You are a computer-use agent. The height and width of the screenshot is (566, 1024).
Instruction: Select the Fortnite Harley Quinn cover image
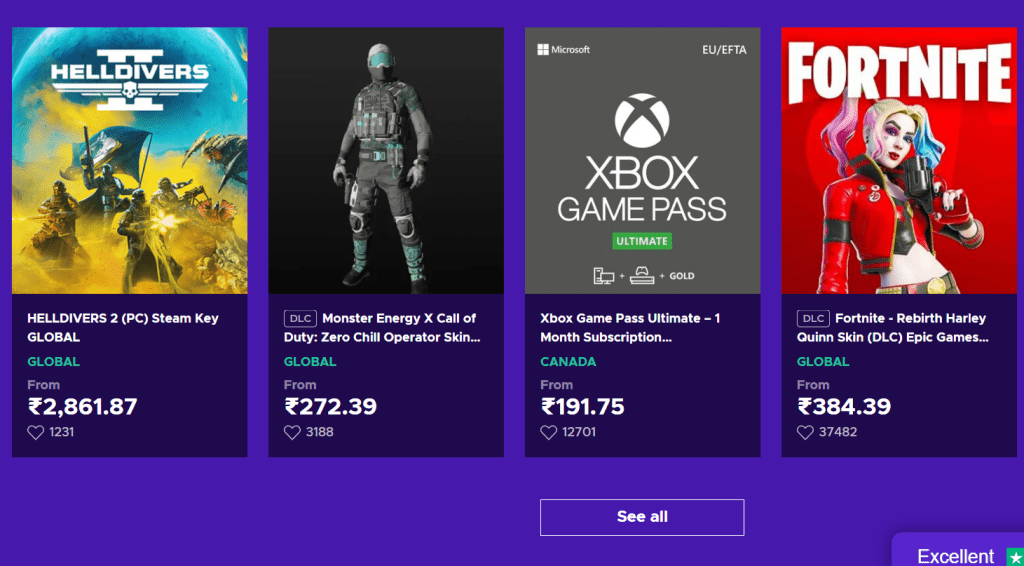(899, 160)
